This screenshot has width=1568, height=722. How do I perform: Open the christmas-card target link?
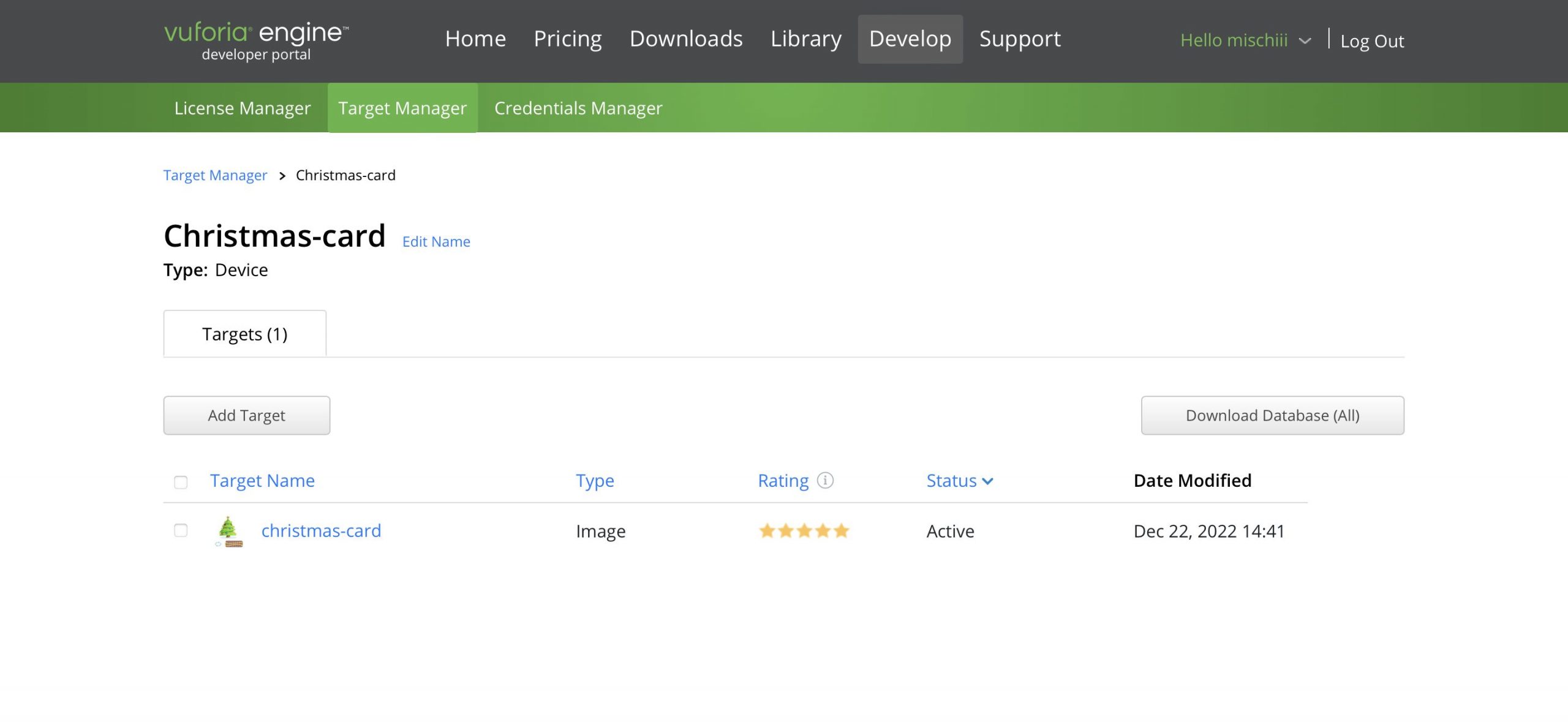pos(321,530)
